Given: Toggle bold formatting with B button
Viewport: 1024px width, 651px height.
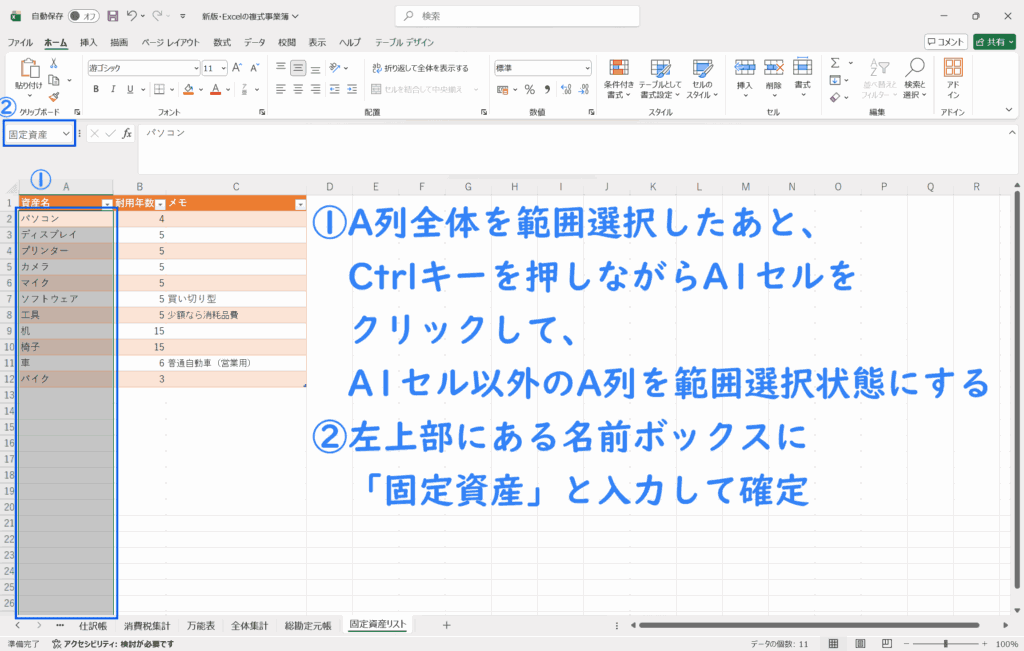Looking at the screenshot, I should (96, 88).
